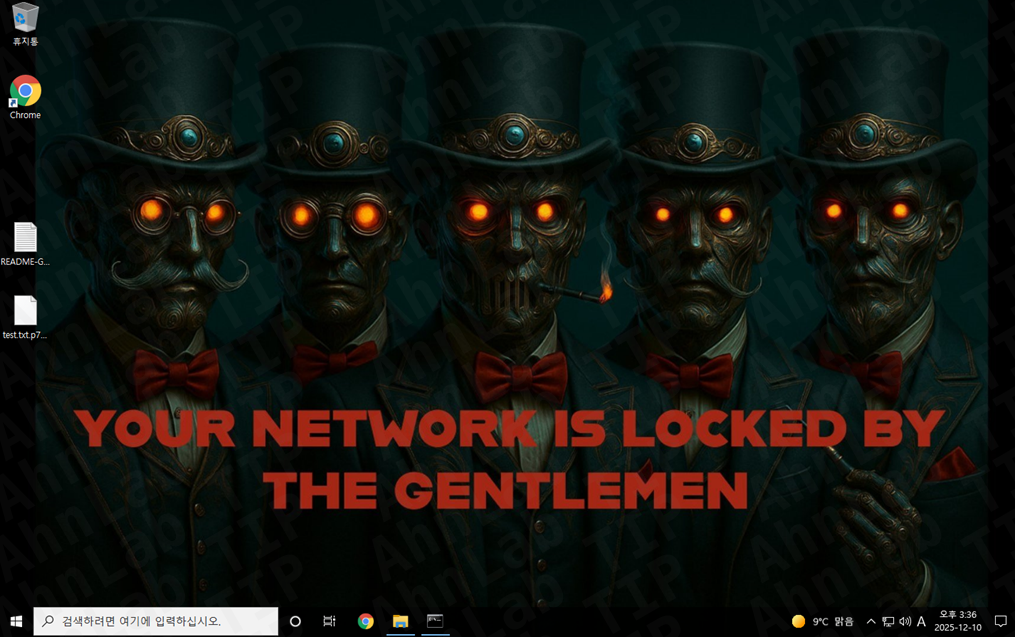Open the 9°C 맑음 weather widget
1015x637 pixels.
click(822, 621)
